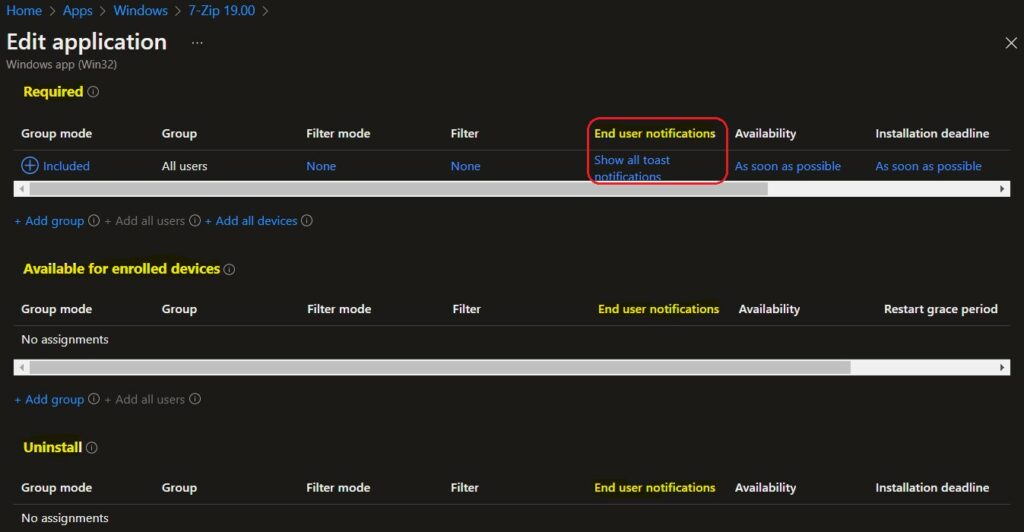This screenshot has width=1024, height=532.
Task: Click right arrow of Required table scrollbar
Action: [x=1002, y=189]
